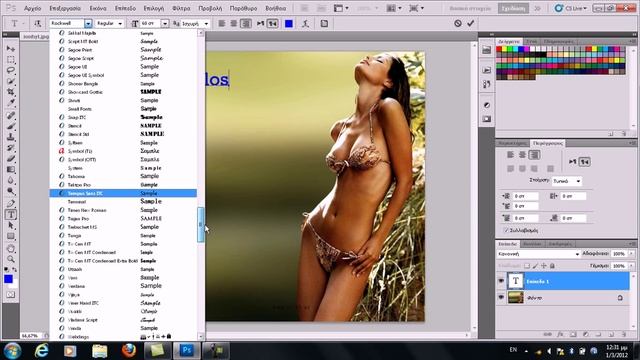This screenshot has height=360, width=640.
Task: Select the Pen tool
Action: [11, 203]
